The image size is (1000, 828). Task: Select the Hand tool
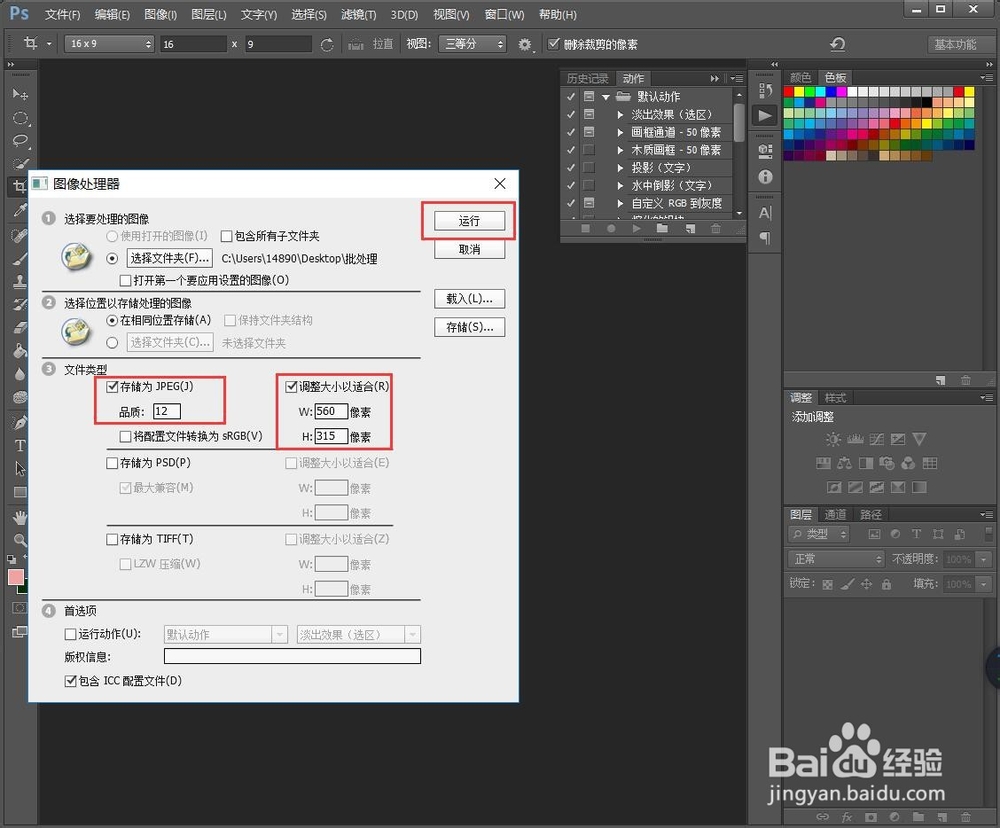[20, 517]
